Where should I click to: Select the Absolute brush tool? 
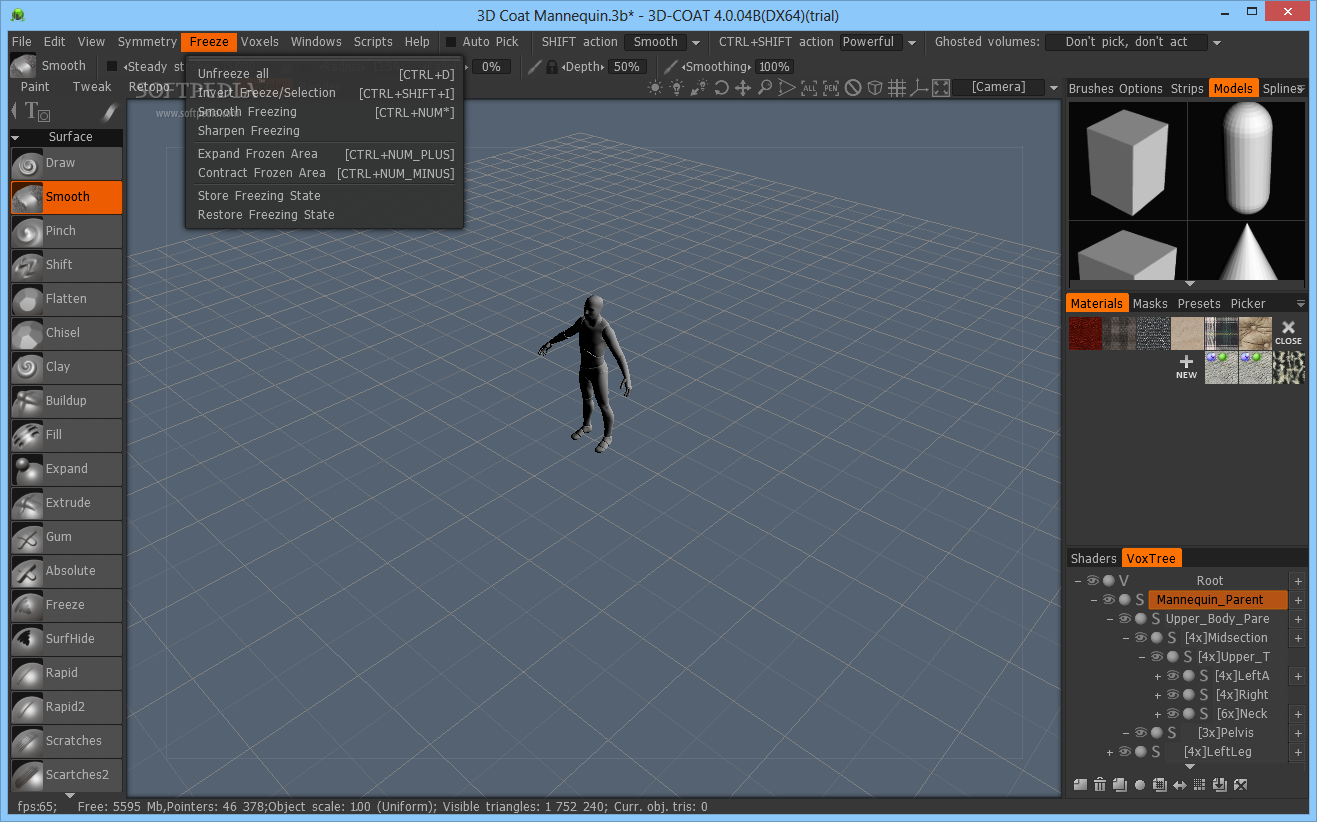(67, 571)
